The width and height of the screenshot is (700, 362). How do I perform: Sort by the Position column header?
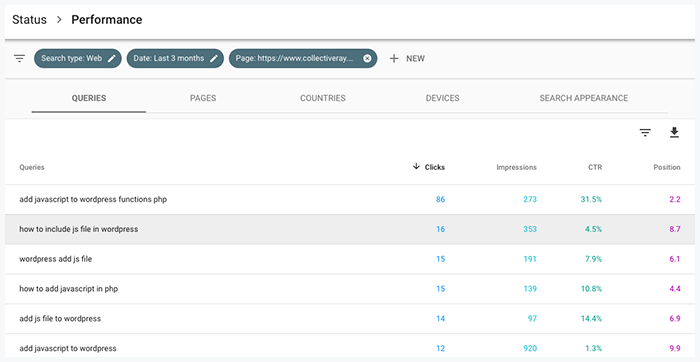coord(667,167)
